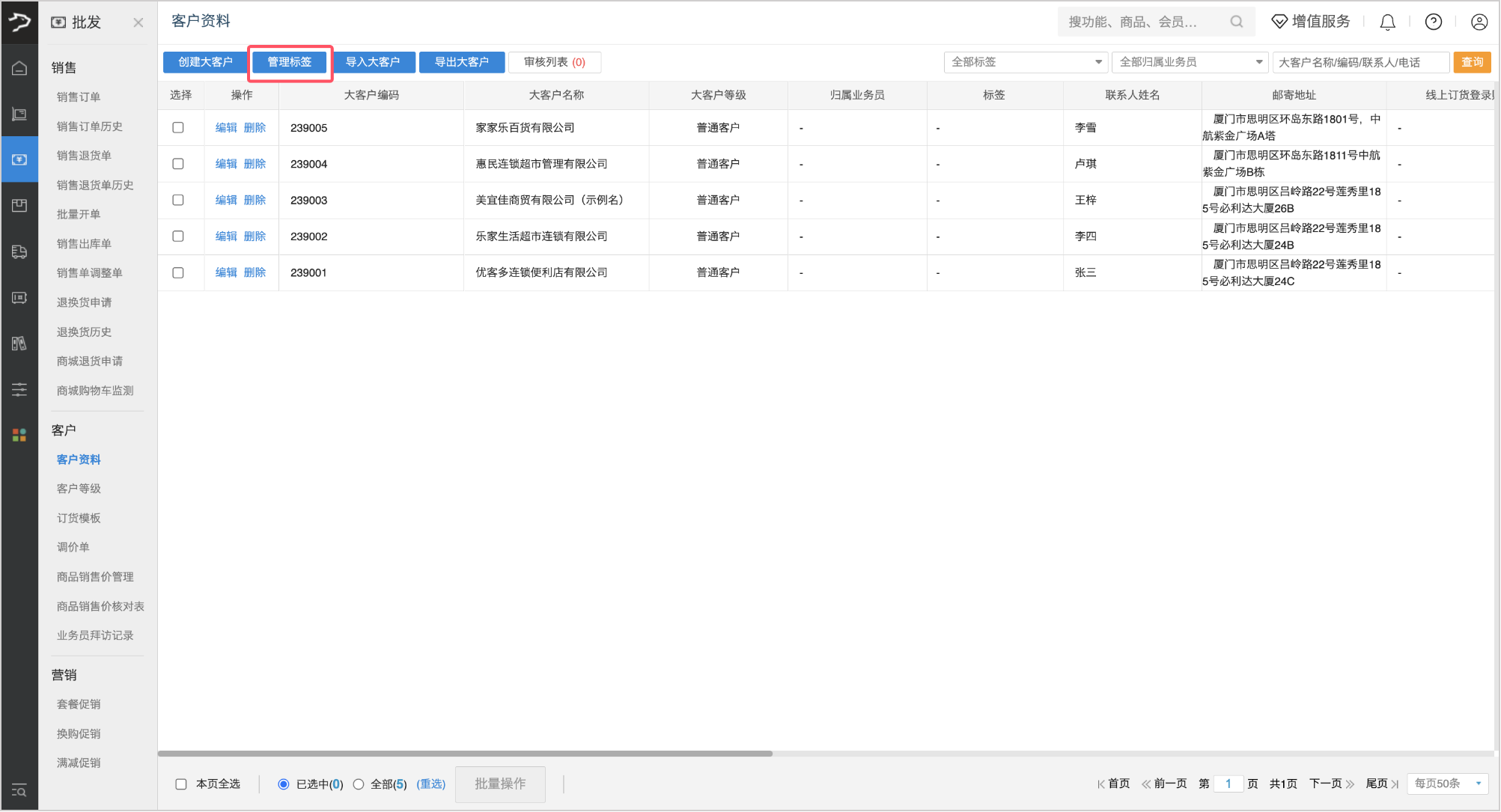The width and height of the screenshot is (1501, 812).
Task: Open the Home icon in sidebar
Action: point(20,68)
